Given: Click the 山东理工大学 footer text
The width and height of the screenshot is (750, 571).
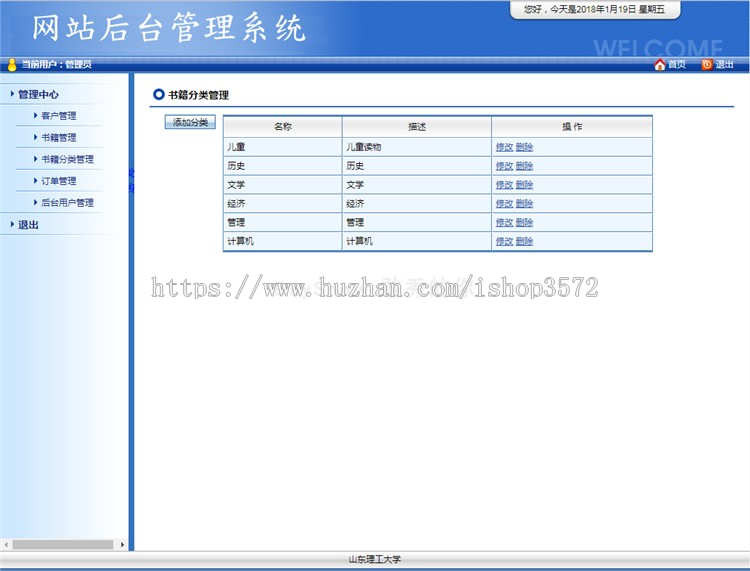Looking at the screenshot, I should click(x=375, y=559).
